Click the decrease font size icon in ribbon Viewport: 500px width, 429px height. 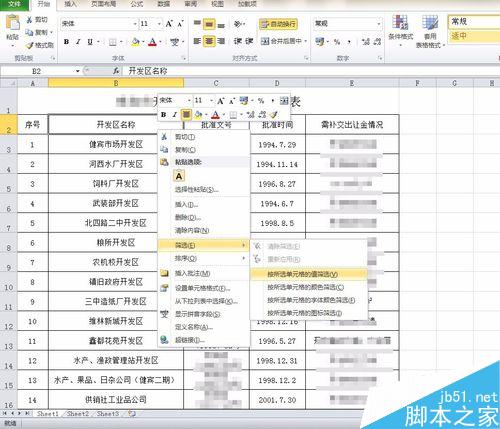(180, 24)
